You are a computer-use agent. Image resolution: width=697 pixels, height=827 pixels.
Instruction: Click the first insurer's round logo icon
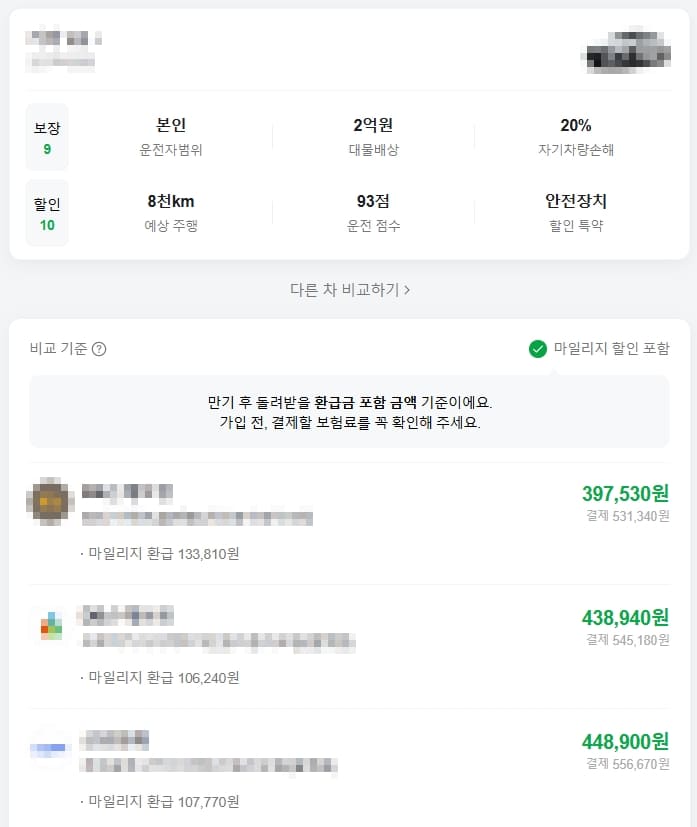tap(50, 503)
